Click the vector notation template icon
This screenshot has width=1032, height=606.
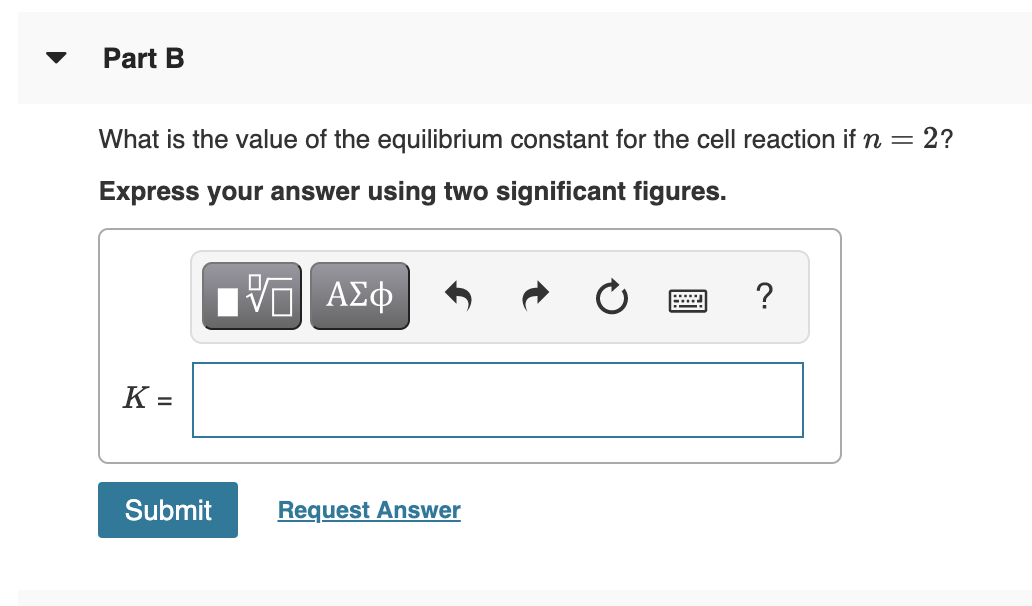pos(253,295)
